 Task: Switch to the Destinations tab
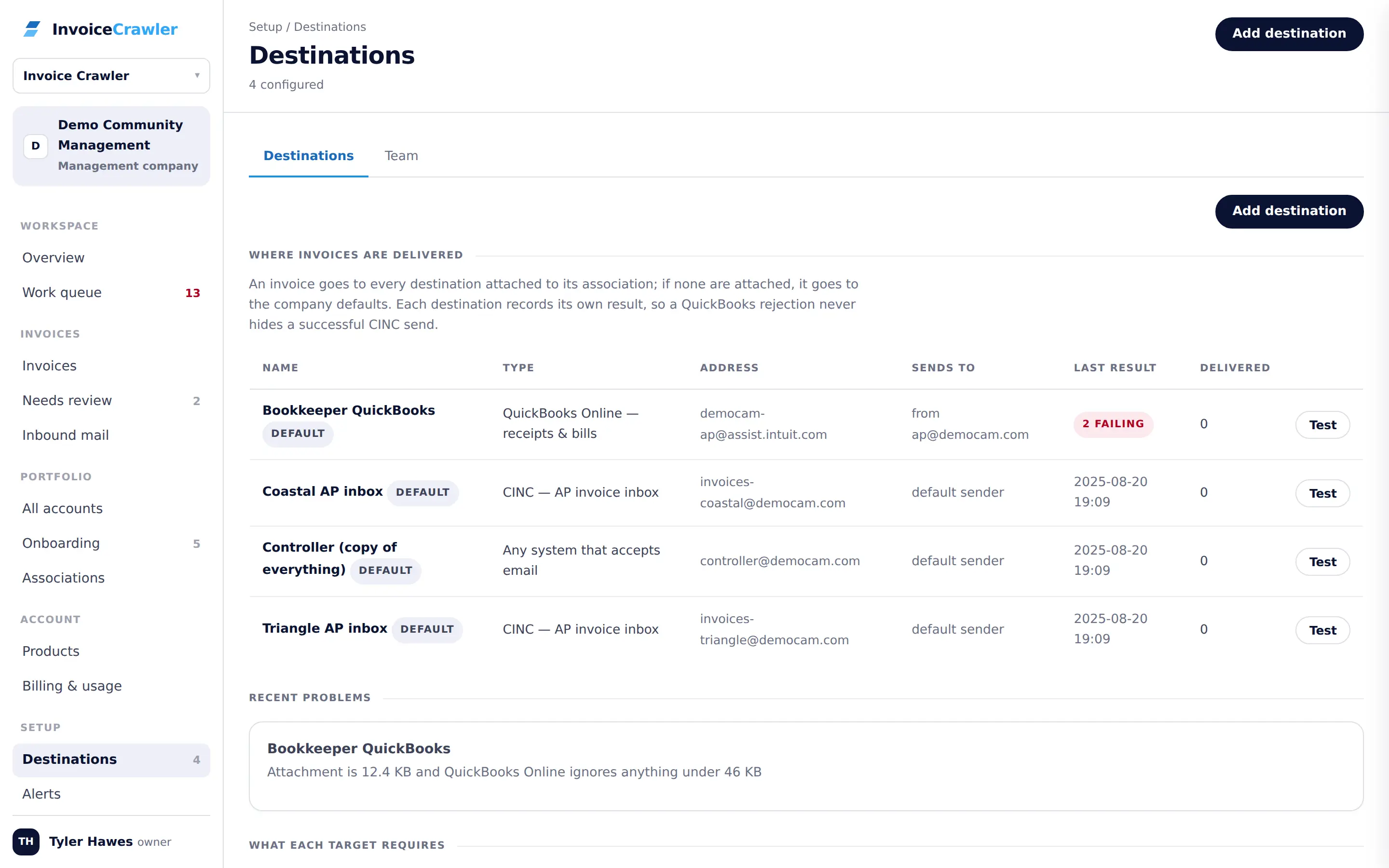308,156
